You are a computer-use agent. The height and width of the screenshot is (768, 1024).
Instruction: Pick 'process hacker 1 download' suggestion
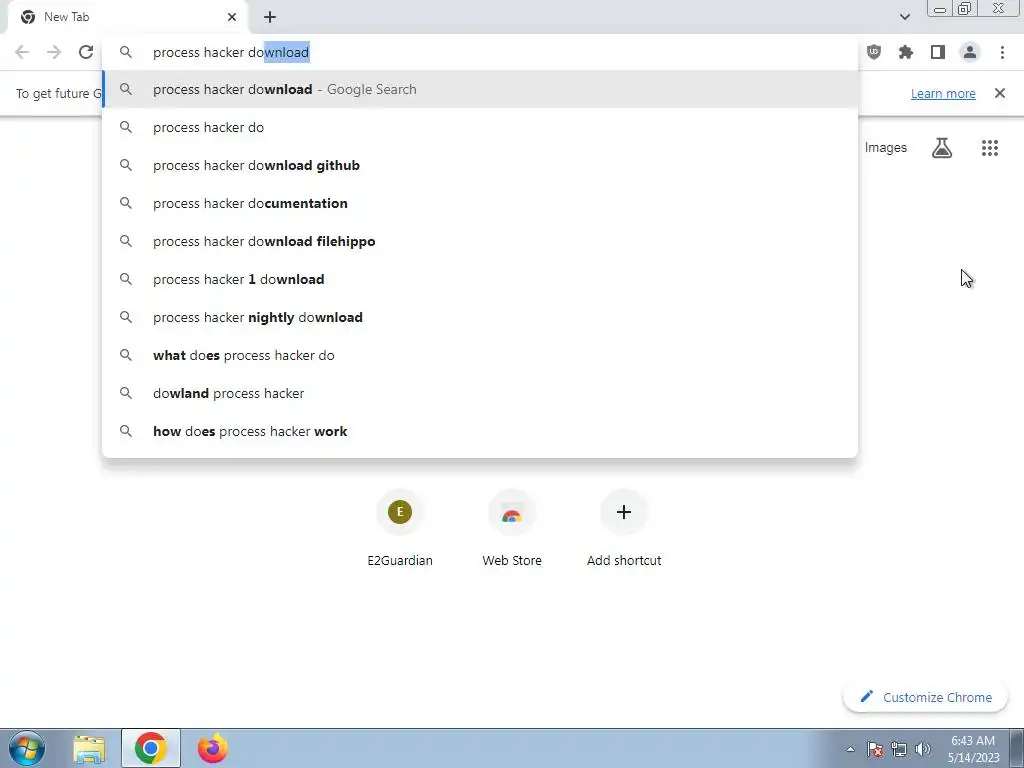[480, 279]
